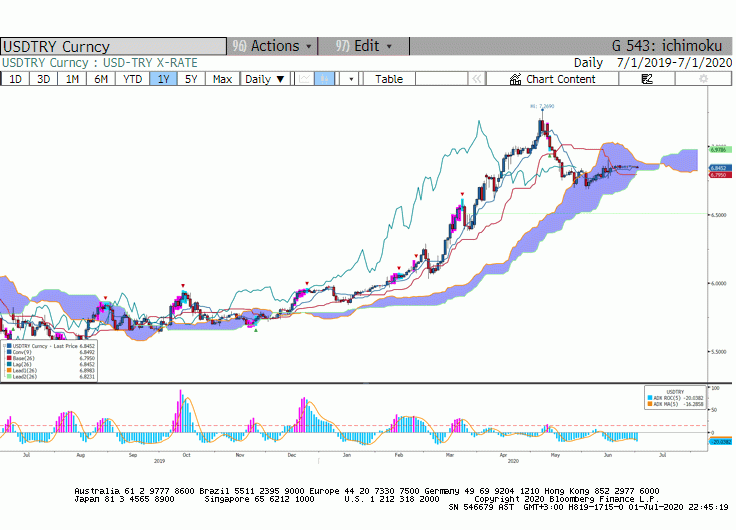
Task: Select the 6M time range tab
Action: 101,79
